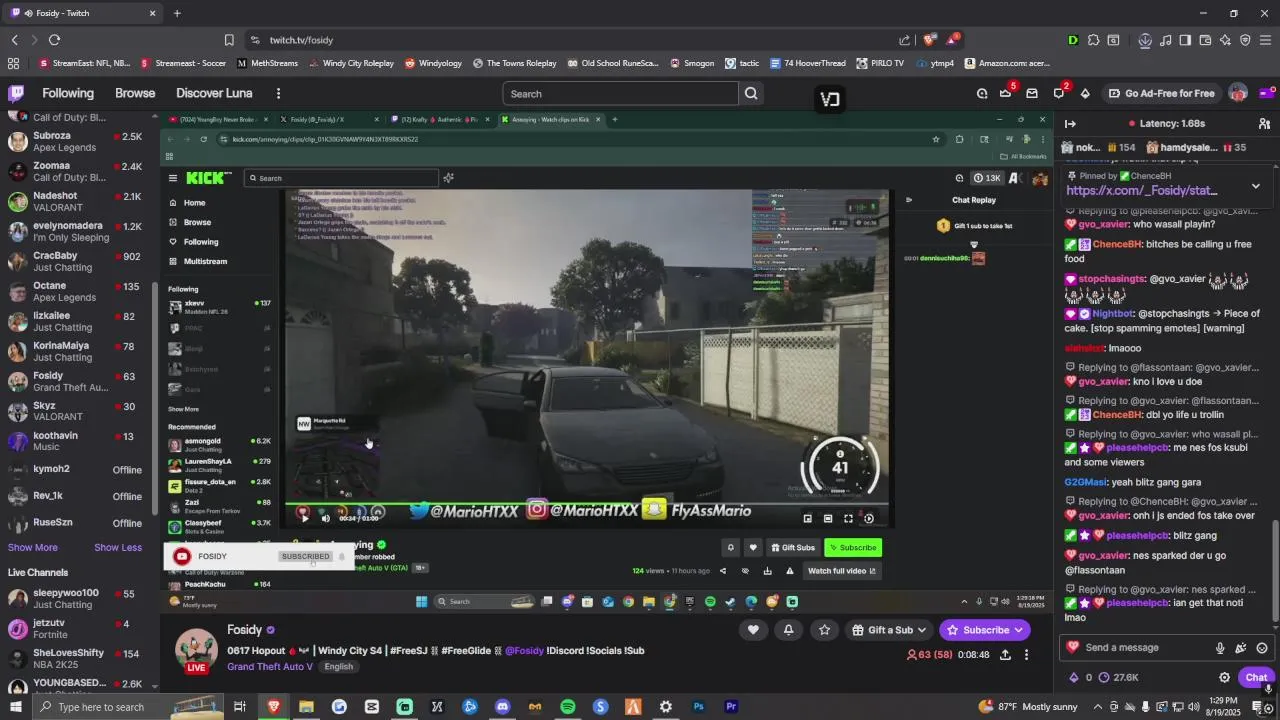Open the Gift a Sub dropdown
The width and height of the screenshot is (1280, 720).
[x=889, y=630]
